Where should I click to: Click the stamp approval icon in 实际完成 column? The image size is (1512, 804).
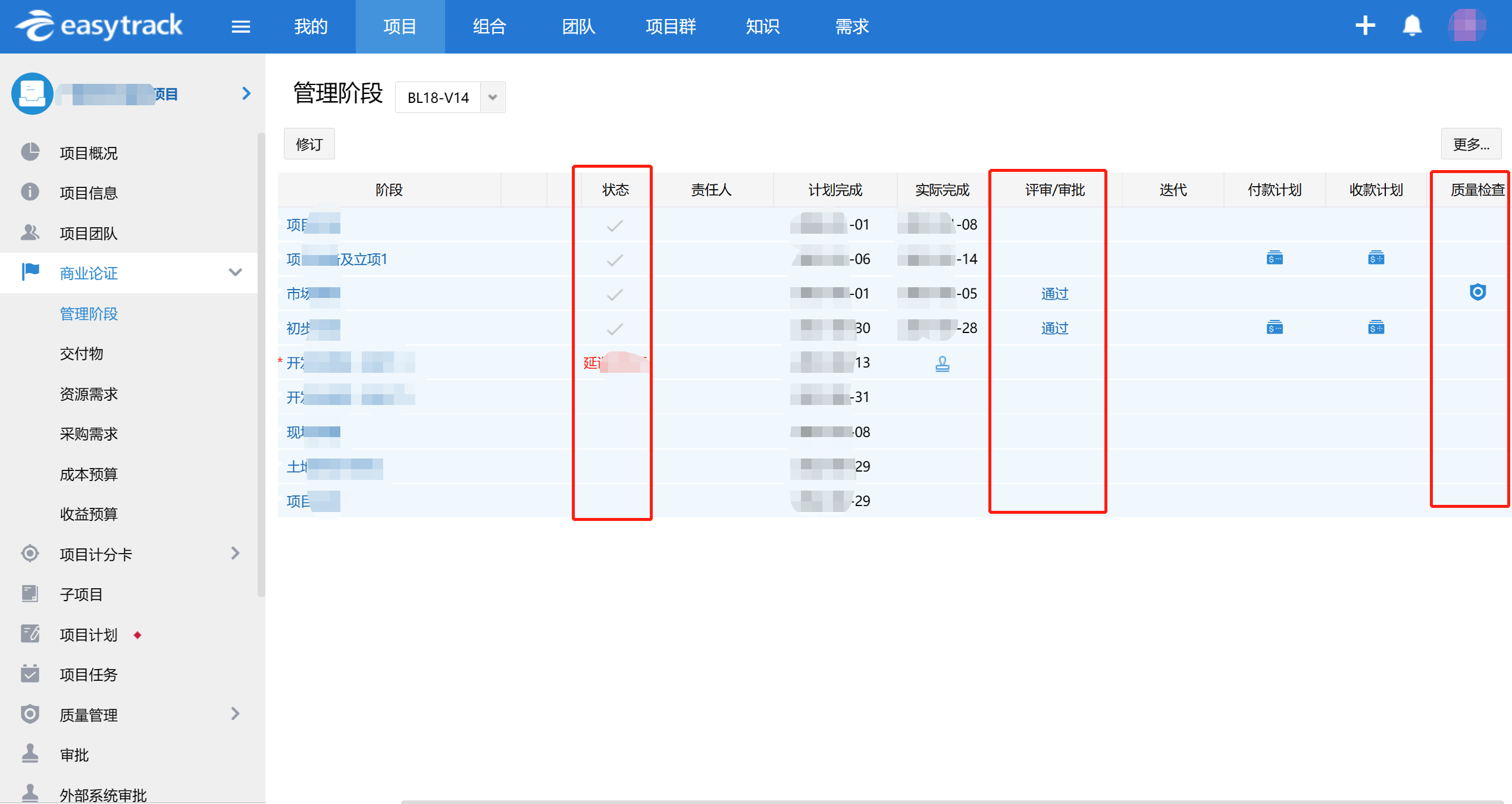click(942, 363)
